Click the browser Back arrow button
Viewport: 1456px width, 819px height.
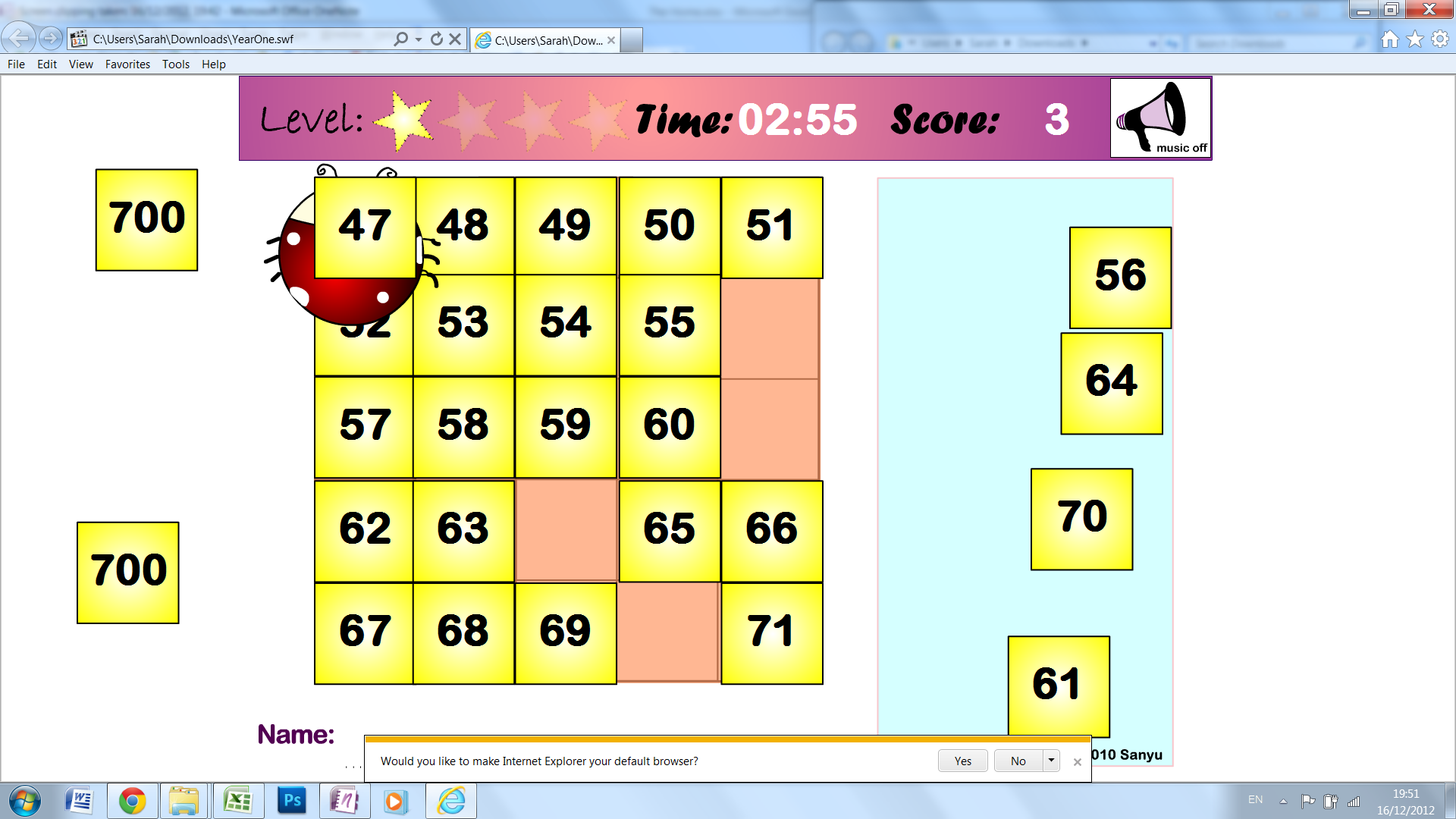click(x=19, y=38)
